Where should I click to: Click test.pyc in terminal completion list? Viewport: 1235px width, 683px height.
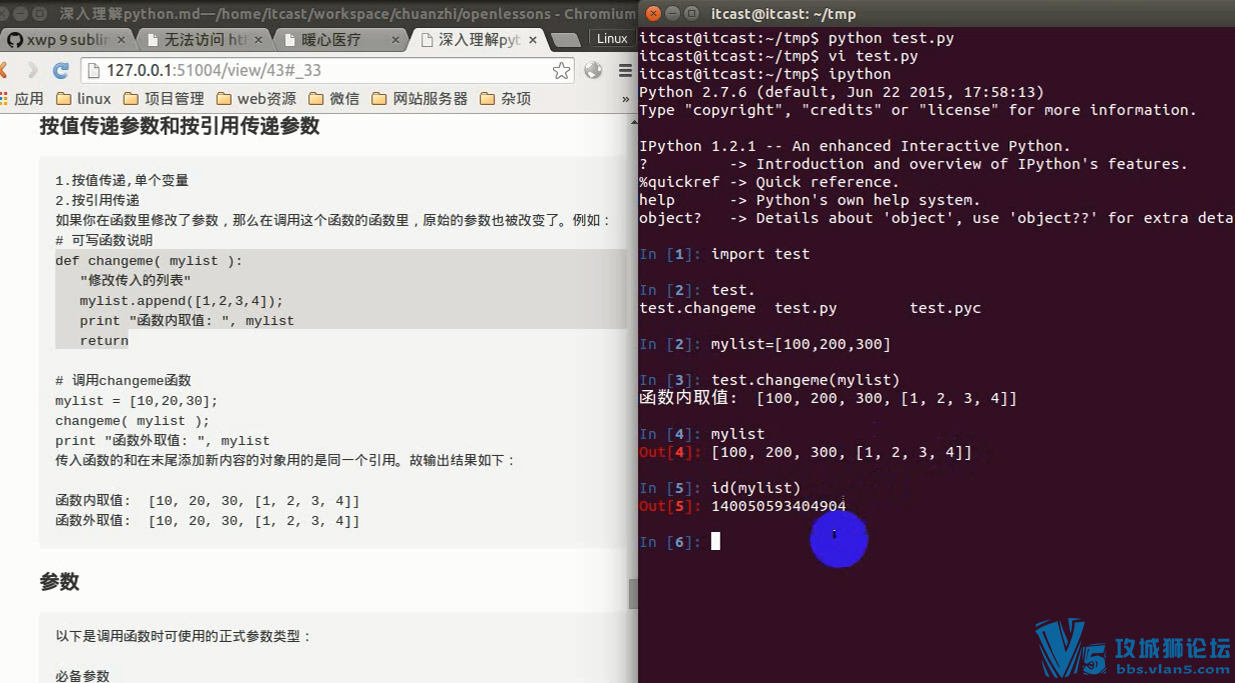pos(945,308)
